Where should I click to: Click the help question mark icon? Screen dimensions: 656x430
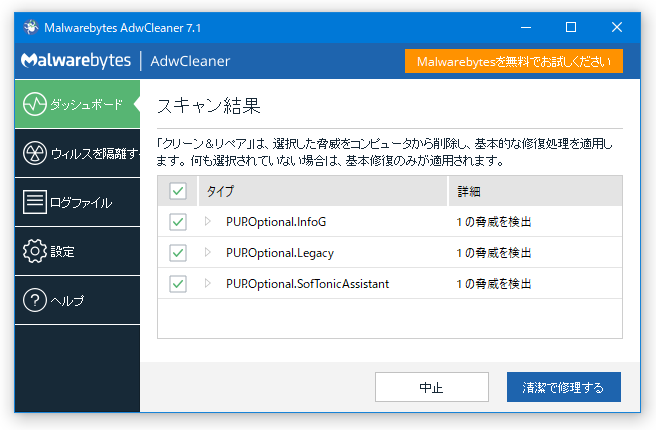(35, 300)
